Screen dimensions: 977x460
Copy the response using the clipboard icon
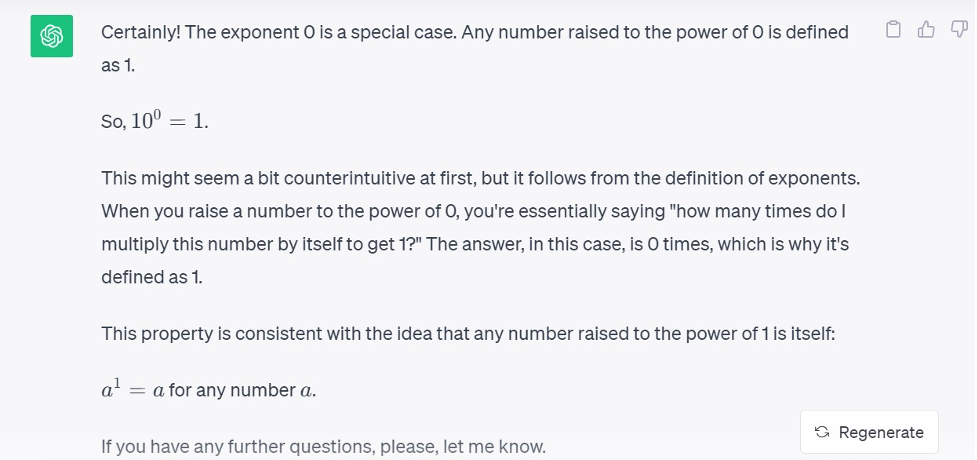click(893, 29)
